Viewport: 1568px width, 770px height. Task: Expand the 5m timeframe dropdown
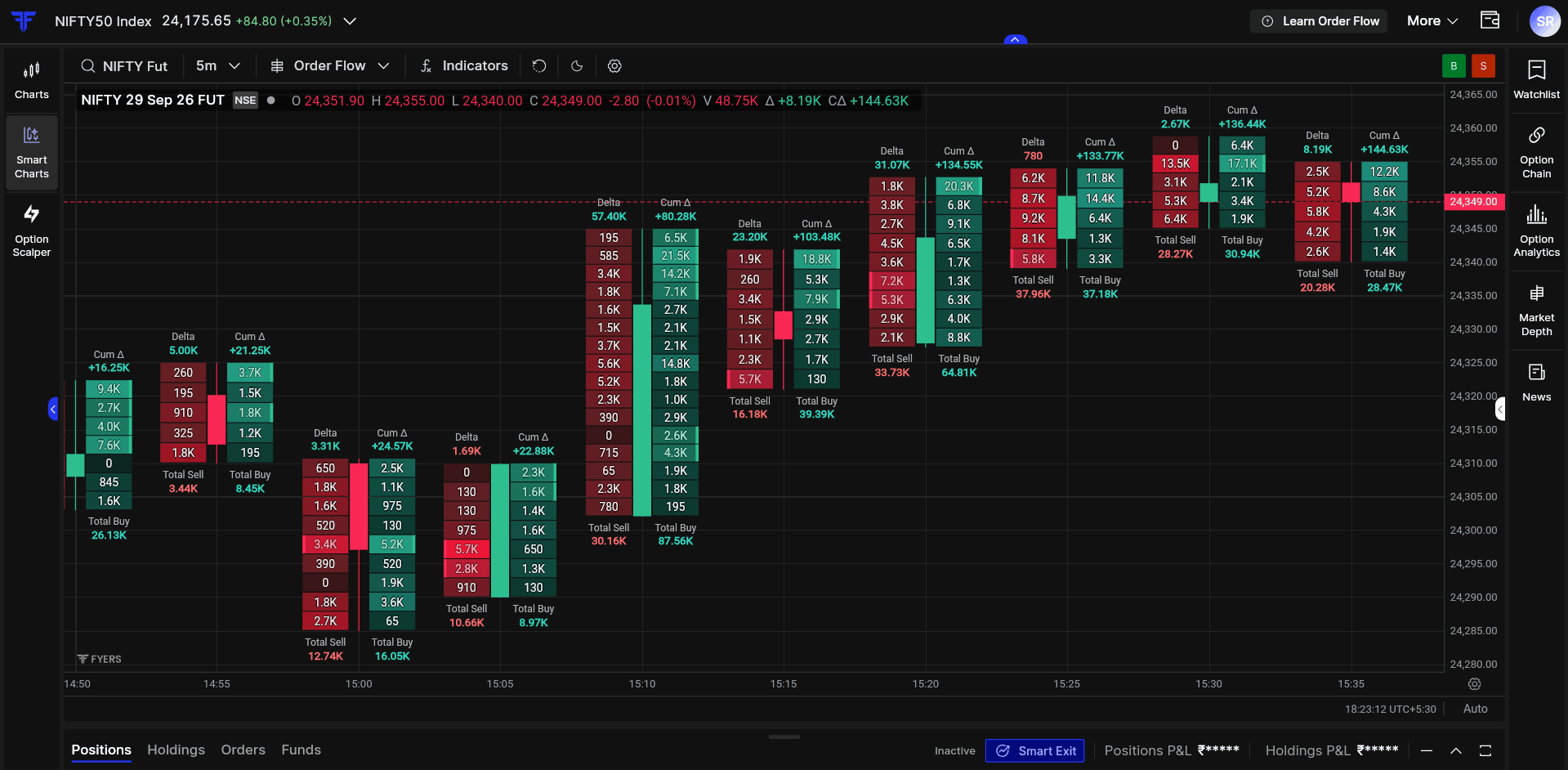click(218, 66)
